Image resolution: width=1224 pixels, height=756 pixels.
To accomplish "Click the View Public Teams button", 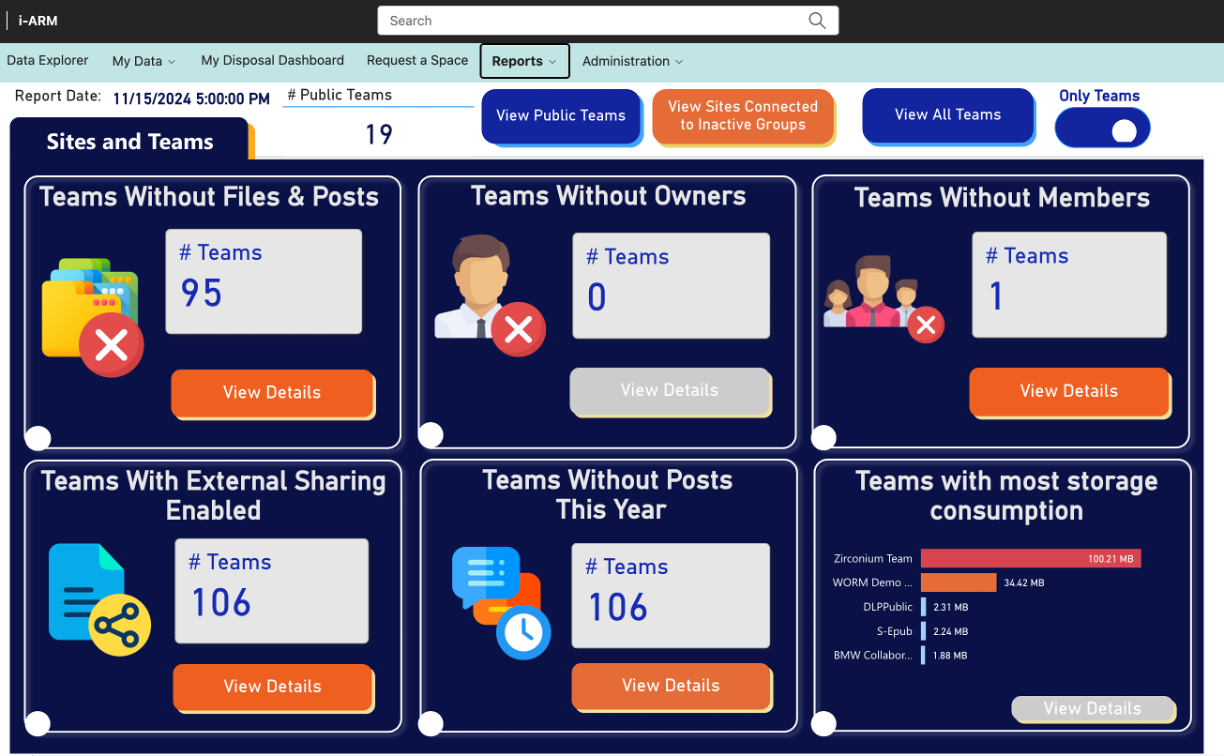I will (x=561, y=116).
